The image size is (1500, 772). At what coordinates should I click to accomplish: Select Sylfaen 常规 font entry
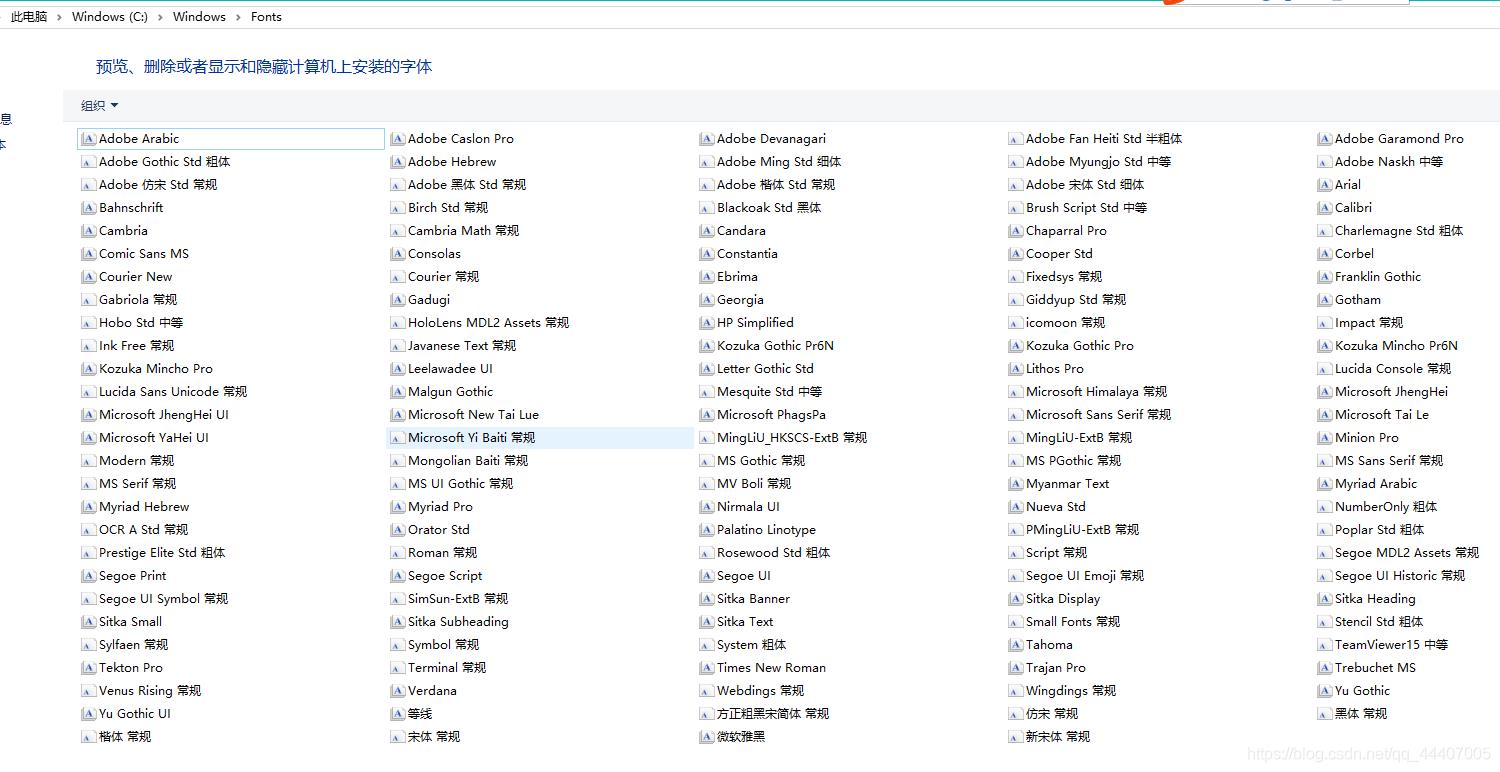tap(133, 645)
